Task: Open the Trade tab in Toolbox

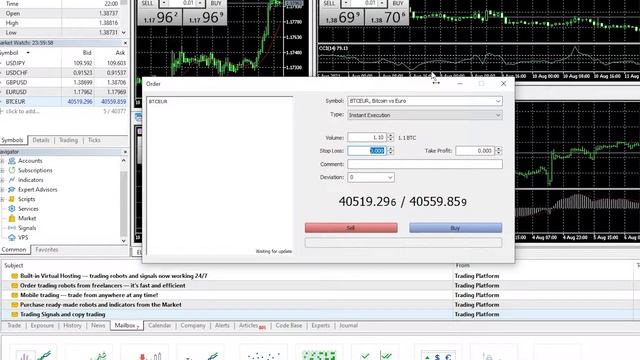Action: [14, 326]
